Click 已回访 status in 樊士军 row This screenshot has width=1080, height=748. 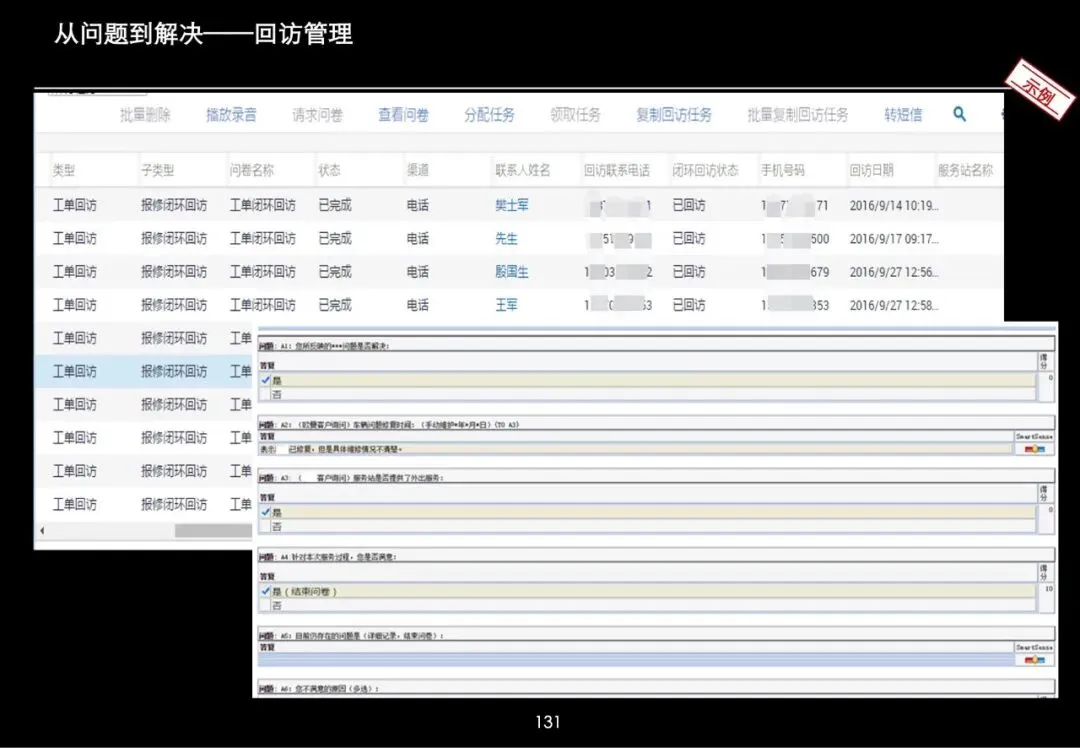click(x=689, y=205)
